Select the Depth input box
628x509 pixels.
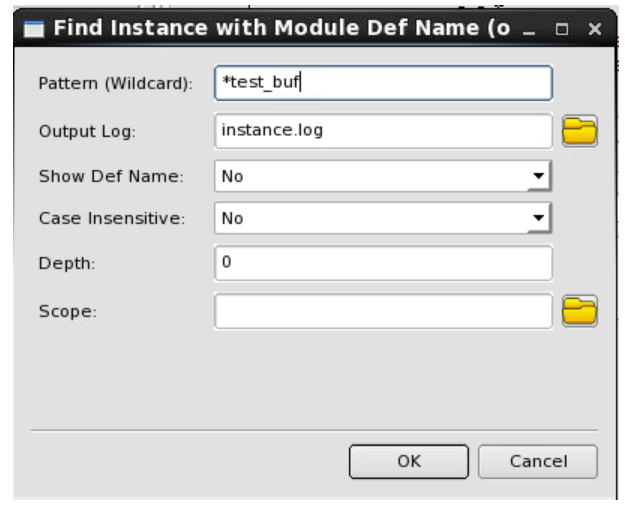(x=383, y=263)
